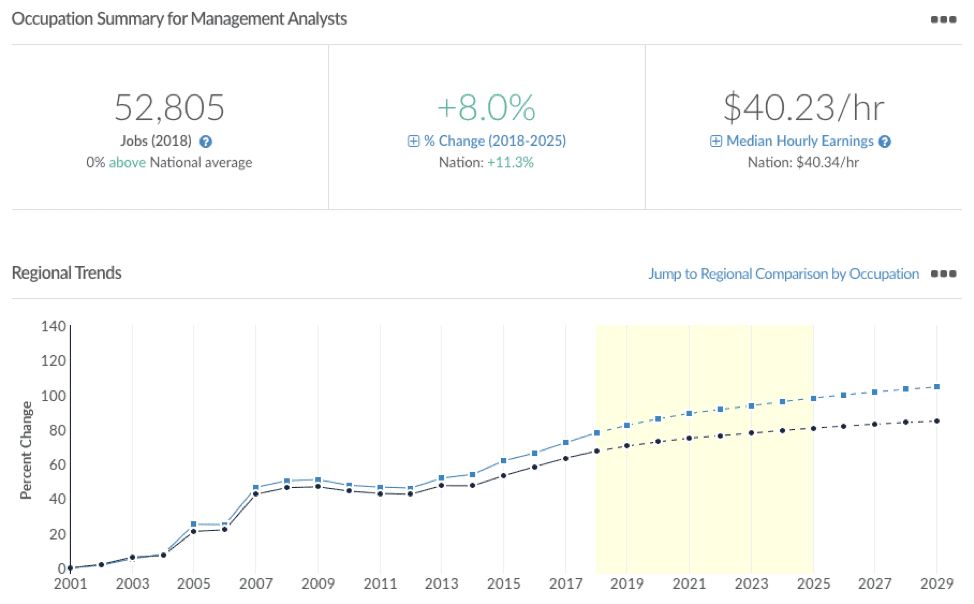The height and width of the screenshot is (604, 974).
Task: Expand the plus icon next to Median Hourly Earnings
Action: pos(716,142)
